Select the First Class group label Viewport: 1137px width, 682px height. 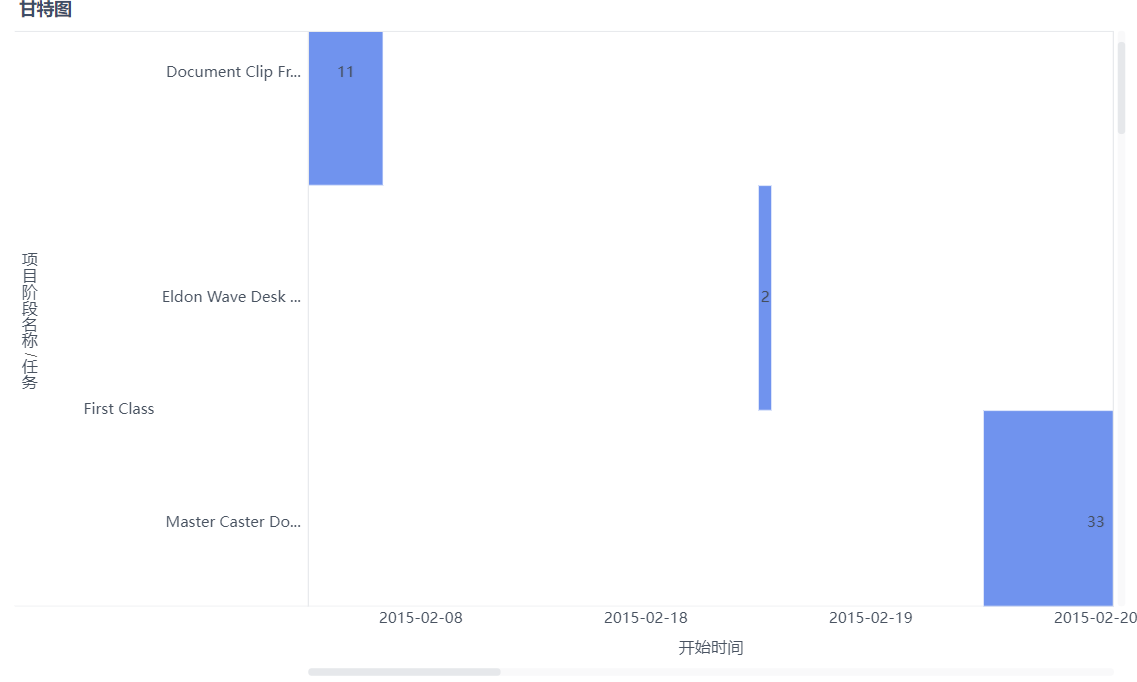[x=119, y=409]
